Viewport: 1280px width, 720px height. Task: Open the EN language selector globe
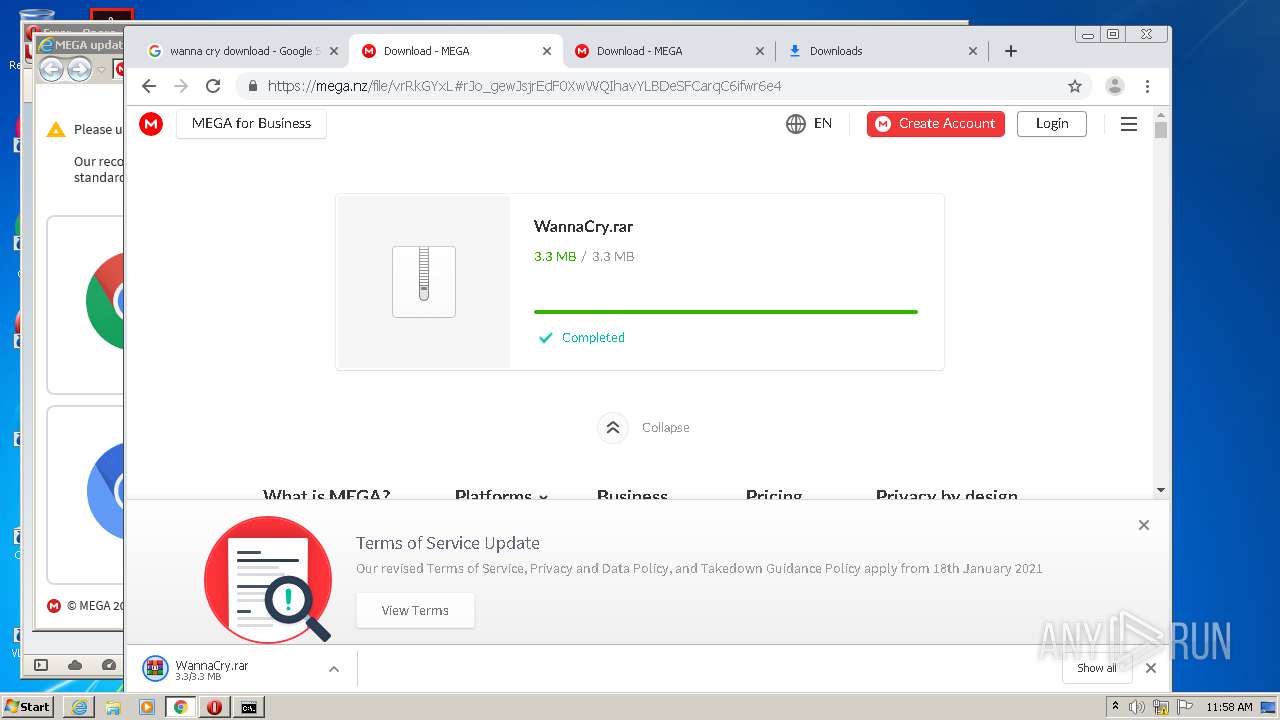tap(809, 123)
